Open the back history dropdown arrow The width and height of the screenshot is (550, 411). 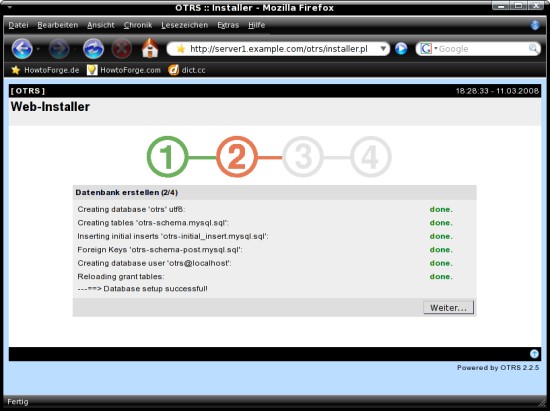click(38, 49)
